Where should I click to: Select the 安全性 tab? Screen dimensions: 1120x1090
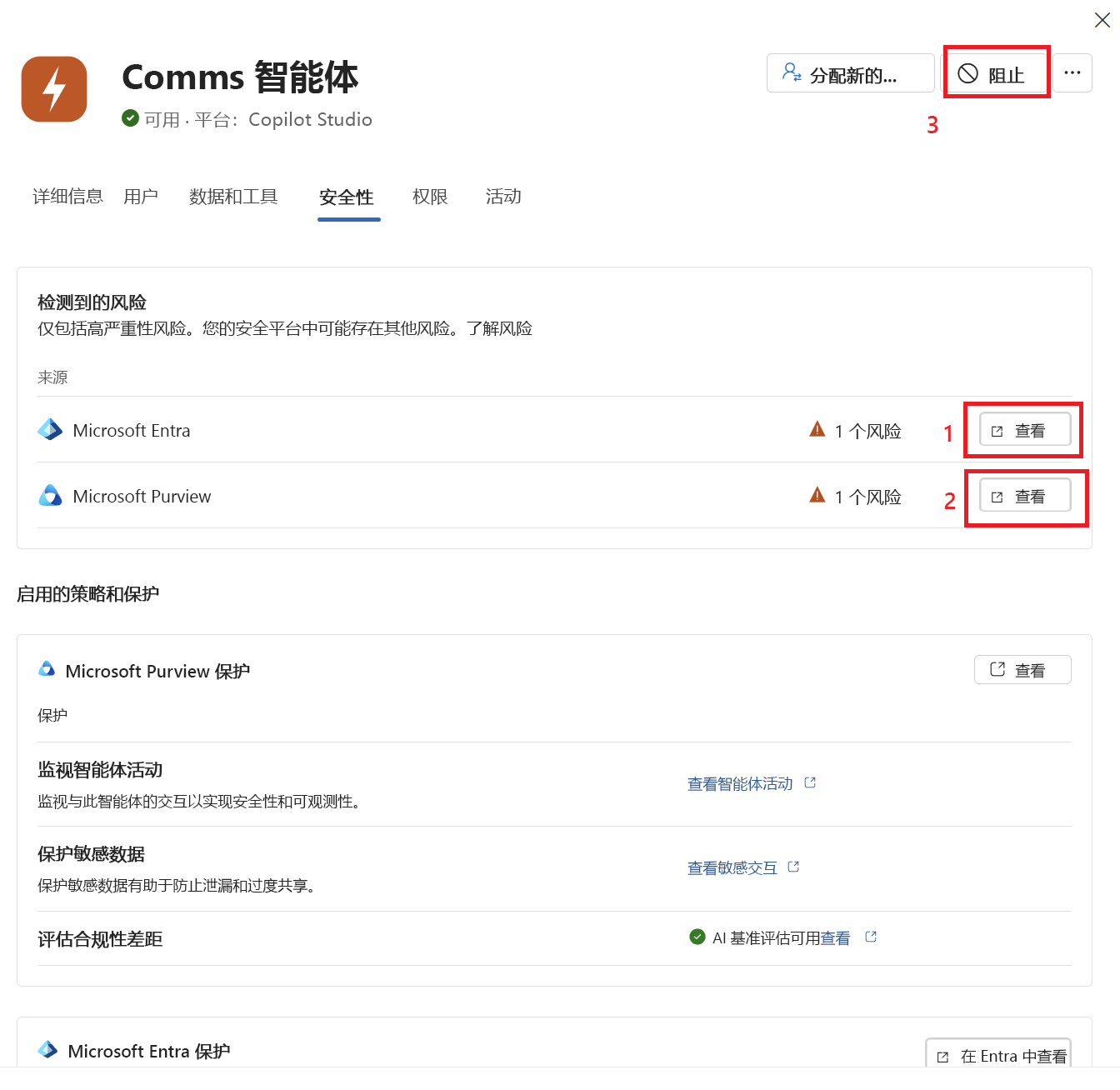(347, 197)
